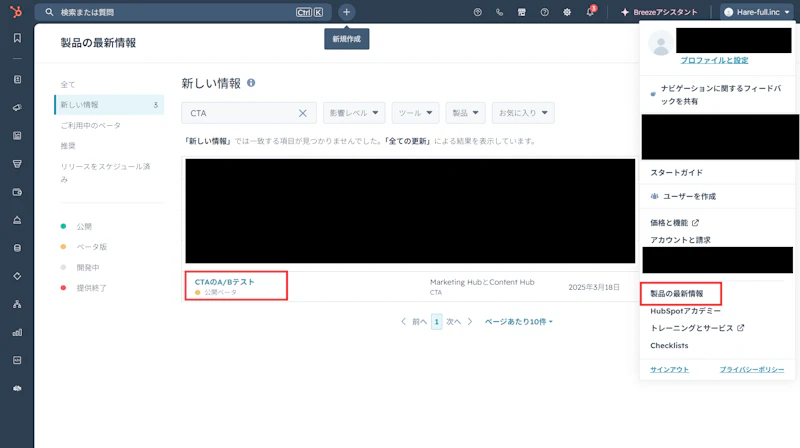Open the 製品 filter dropdown
This screenshot has height=448, width=800.
tap(465, 113)
